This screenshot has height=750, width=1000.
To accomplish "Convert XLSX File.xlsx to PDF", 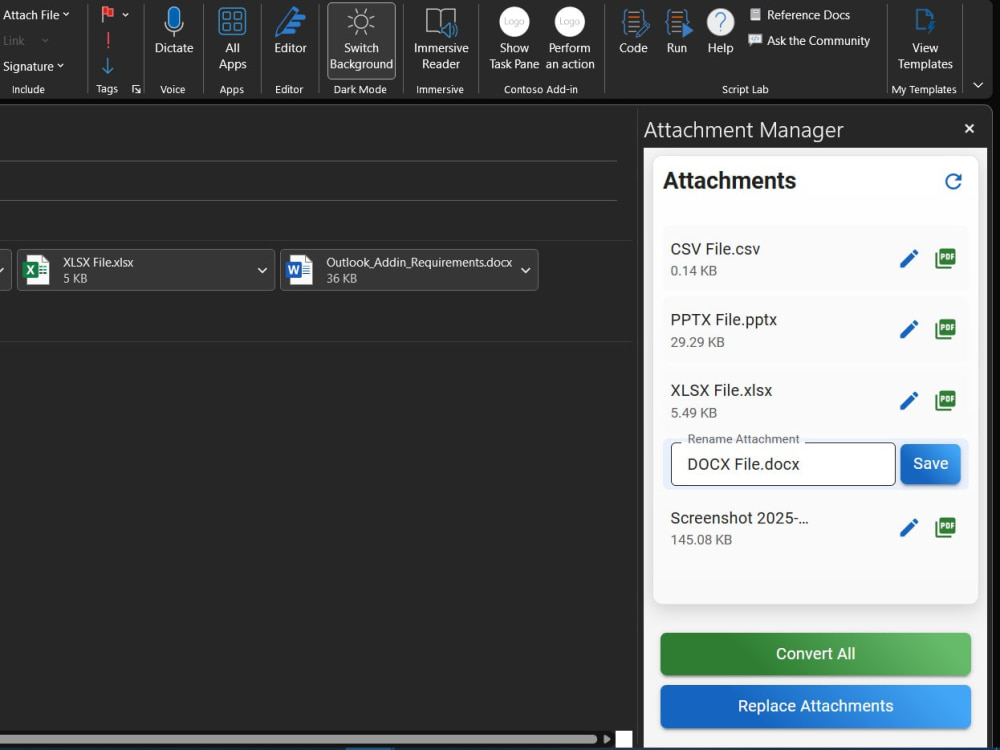I will point(945,401).
